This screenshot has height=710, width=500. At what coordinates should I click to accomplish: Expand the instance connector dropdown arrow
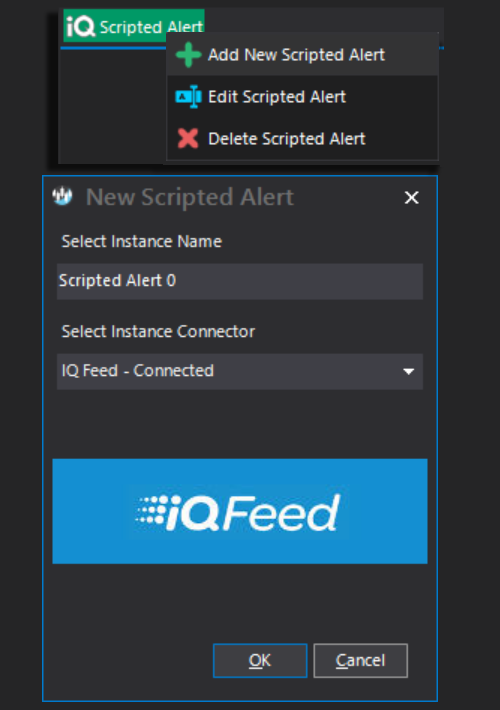409,371
